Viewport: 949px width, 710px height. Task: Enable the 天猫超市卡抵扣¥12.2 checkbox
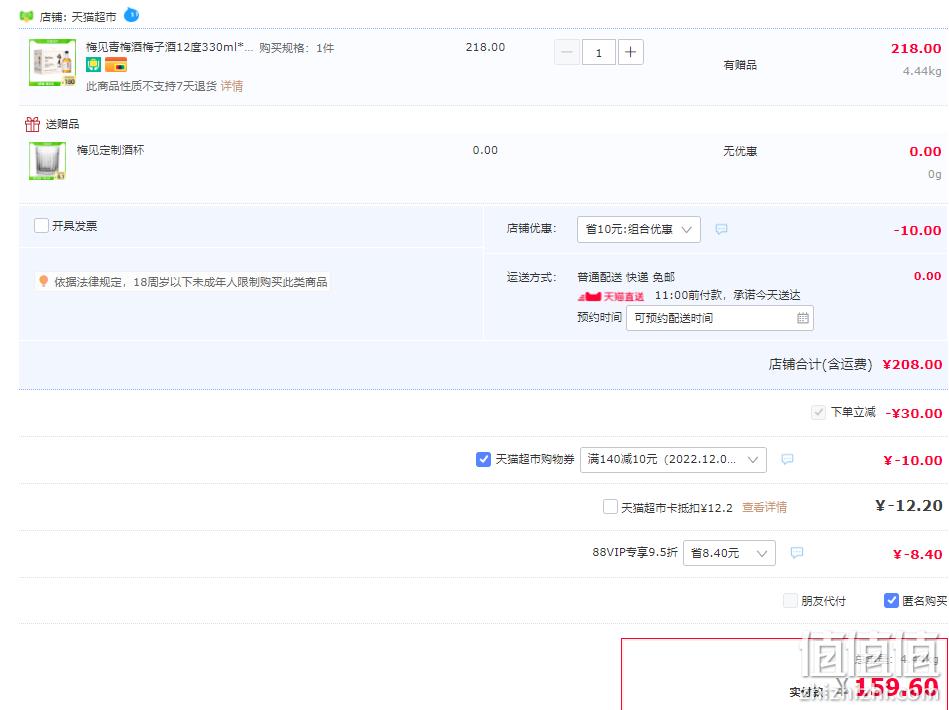(610, 507)
